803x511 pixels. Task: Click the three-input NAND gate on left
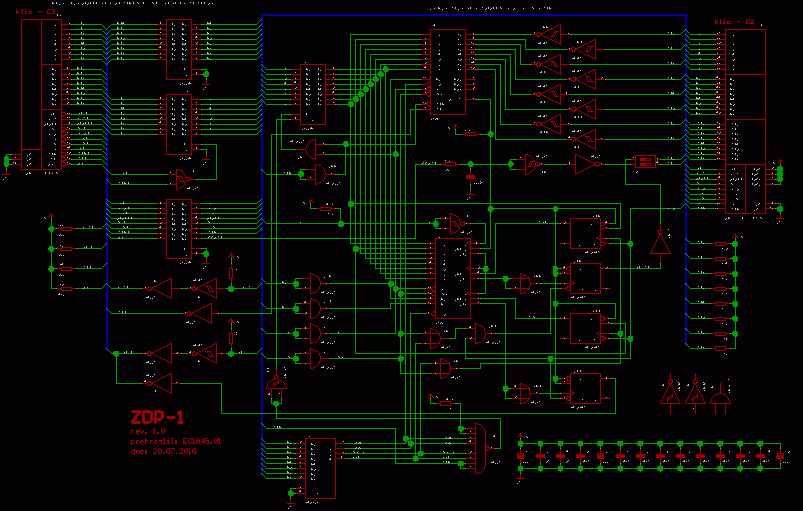click(x=180, y=178)
